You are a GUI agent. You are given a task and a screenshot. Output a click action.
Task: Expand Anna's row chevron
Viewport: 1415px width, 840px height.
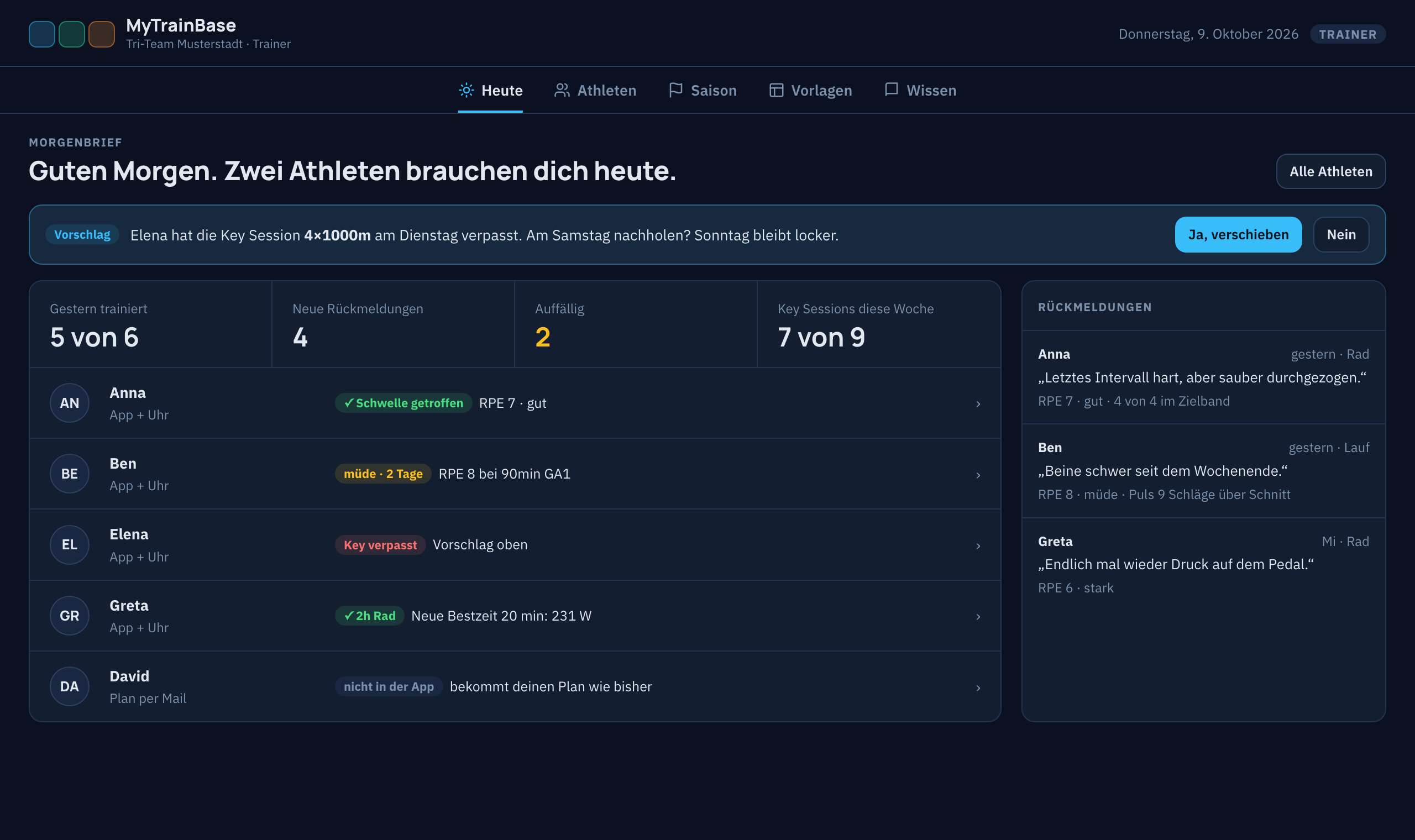[978, 403]
